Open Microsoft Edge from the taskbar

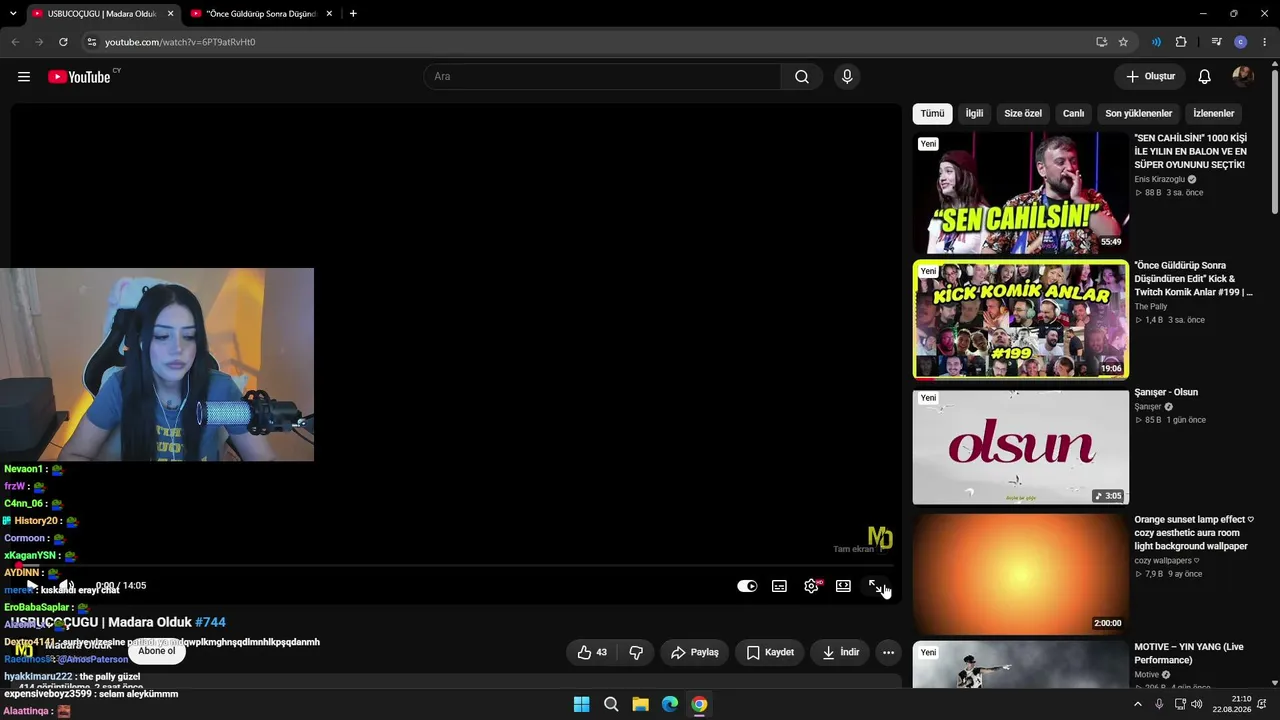coord(670,704)
